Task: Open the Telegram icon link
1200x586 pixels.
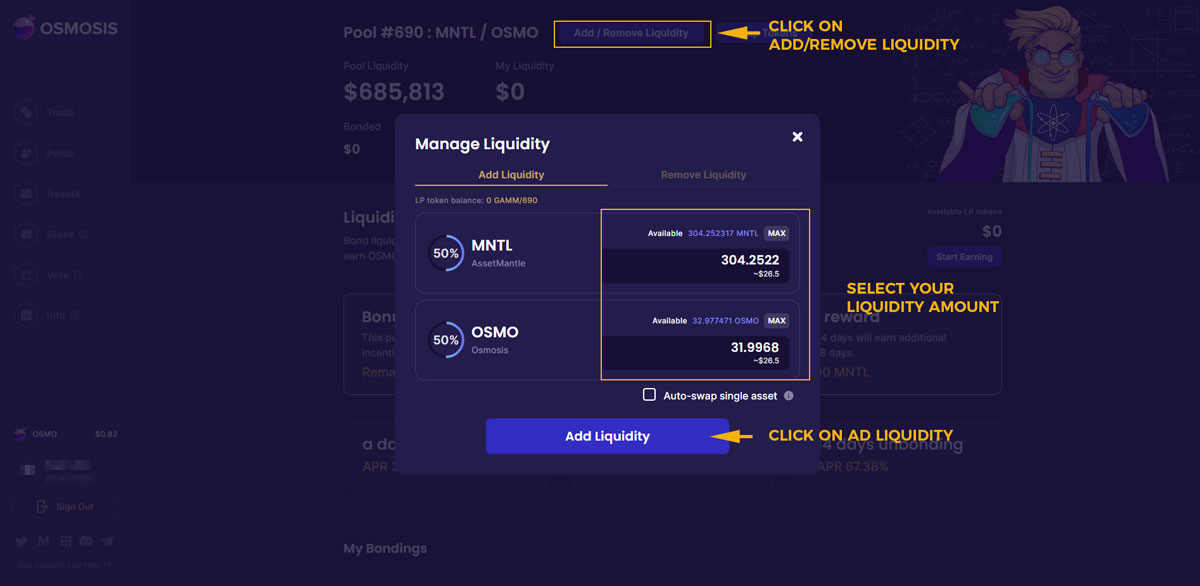Action: tap(108, 541)
